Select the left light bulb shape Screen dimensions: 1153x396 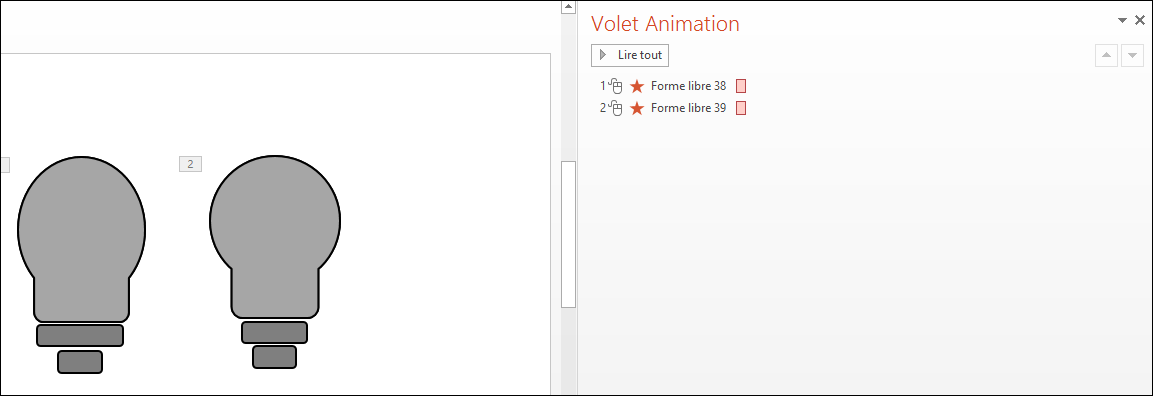[81, 239]
